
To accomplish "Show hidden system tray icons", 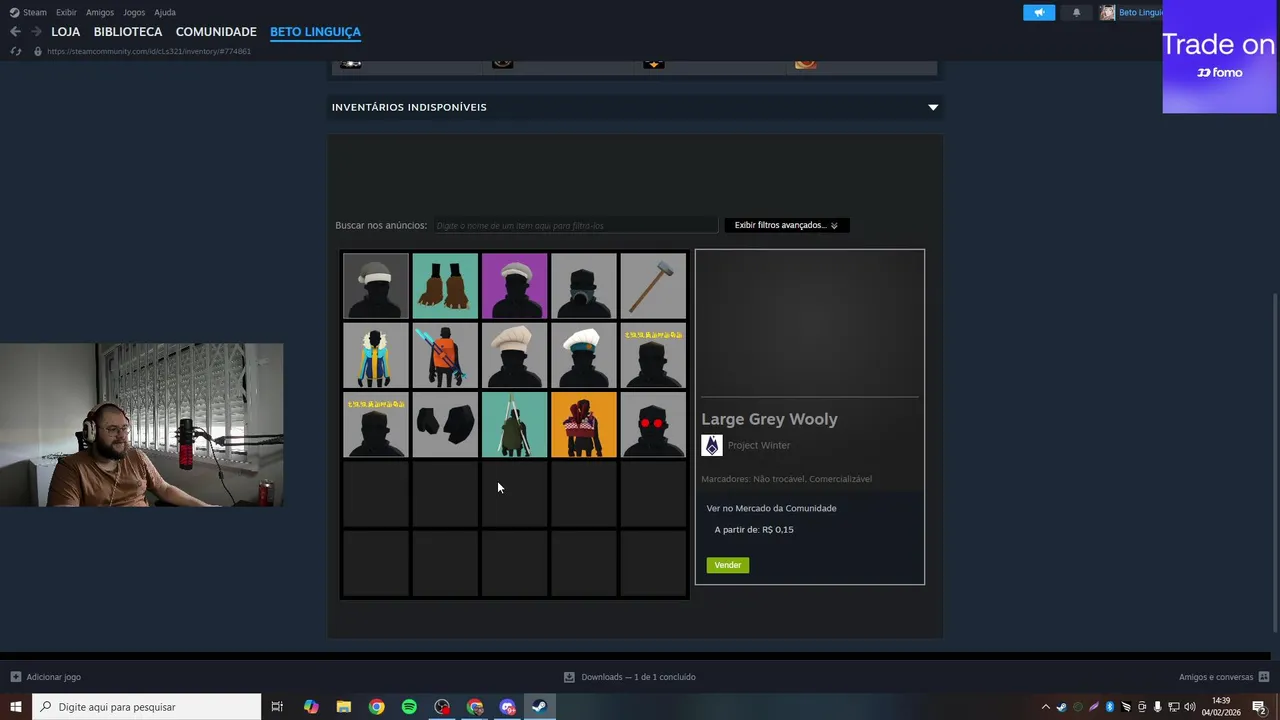I will point(1046,707).
